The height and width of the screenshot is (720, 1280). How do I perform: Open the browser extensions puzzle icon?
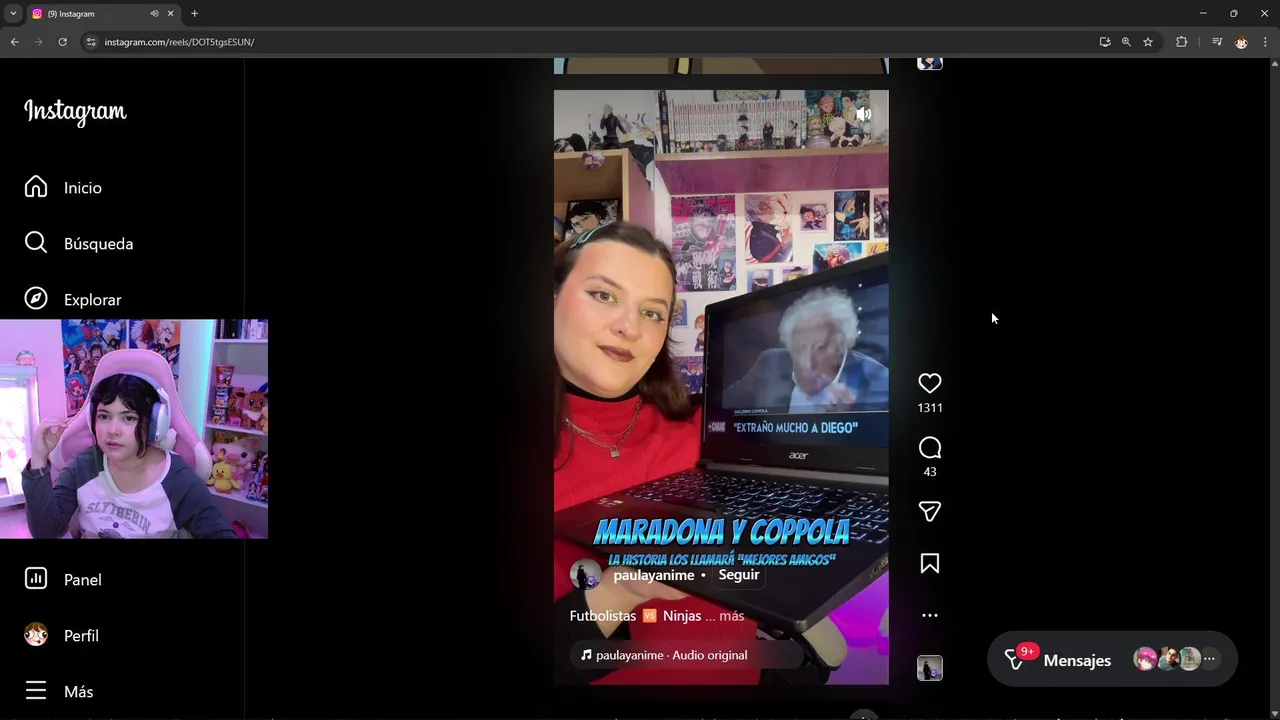[x=1181, y=42]
